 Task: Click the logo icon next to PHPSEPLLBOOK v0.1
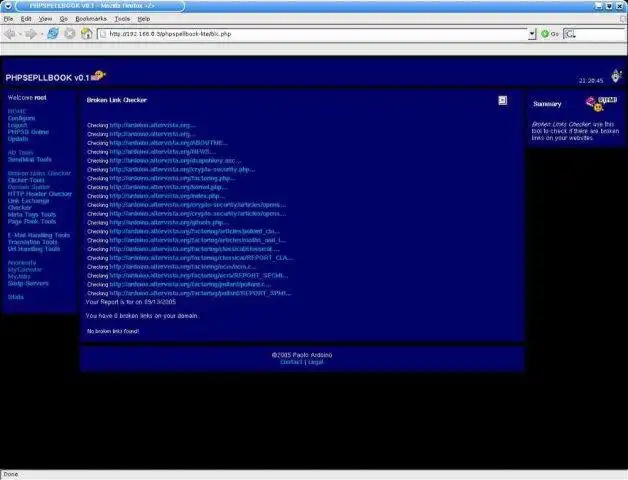click(x=98, y=75)
